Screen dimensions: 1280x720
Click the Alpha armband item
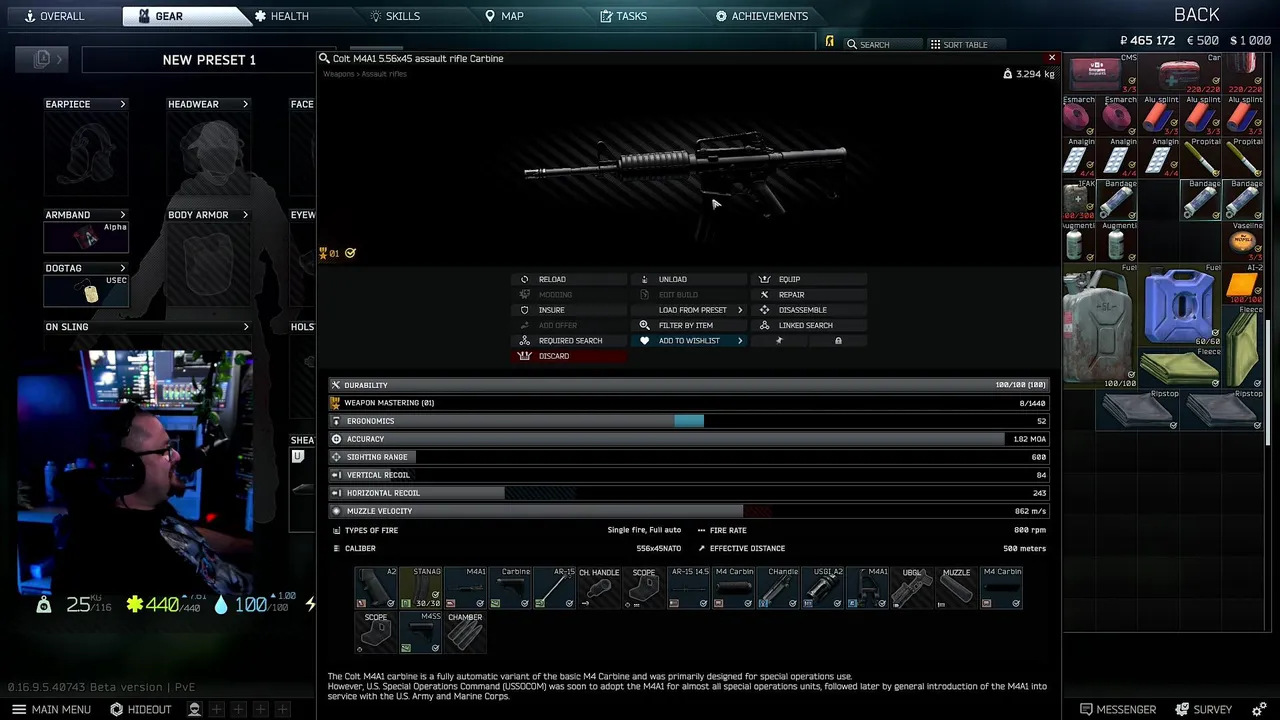point(86,237)
